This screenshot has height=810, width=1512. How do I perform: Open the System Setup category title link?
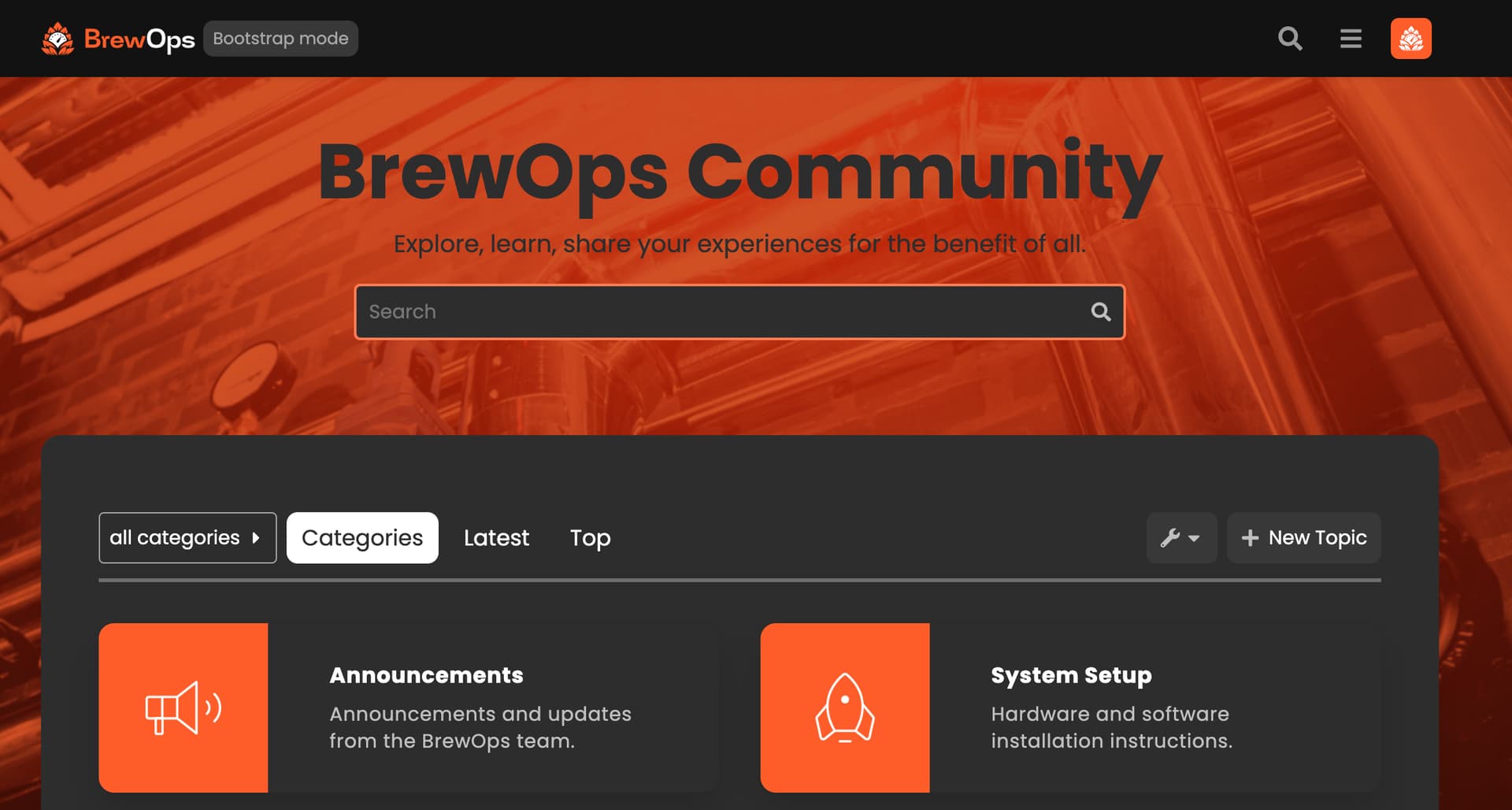coord(1071,675)
